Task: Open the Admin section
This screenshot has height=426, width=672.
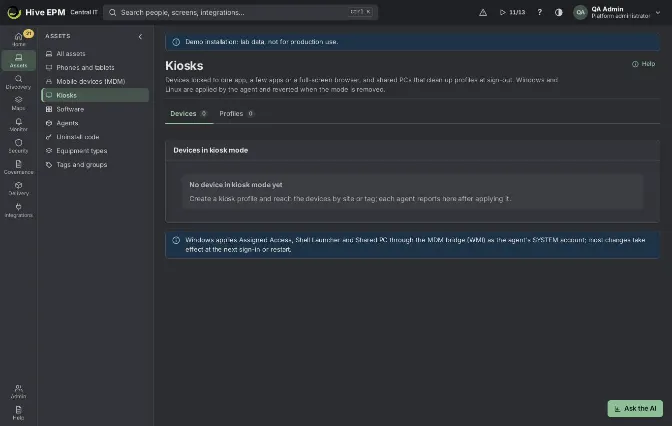Action: (x=18, y=391)
